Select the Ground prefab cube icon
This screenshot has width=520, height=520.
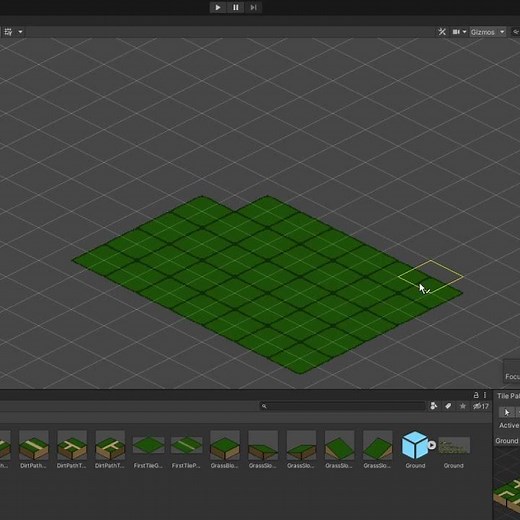pos(415,445)
